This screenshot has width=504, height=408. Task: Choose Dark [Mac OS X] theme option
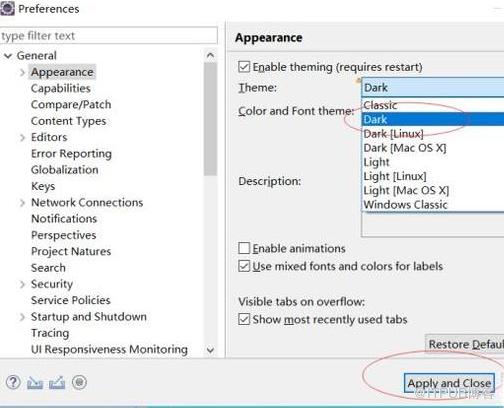(x=433, y=148)
